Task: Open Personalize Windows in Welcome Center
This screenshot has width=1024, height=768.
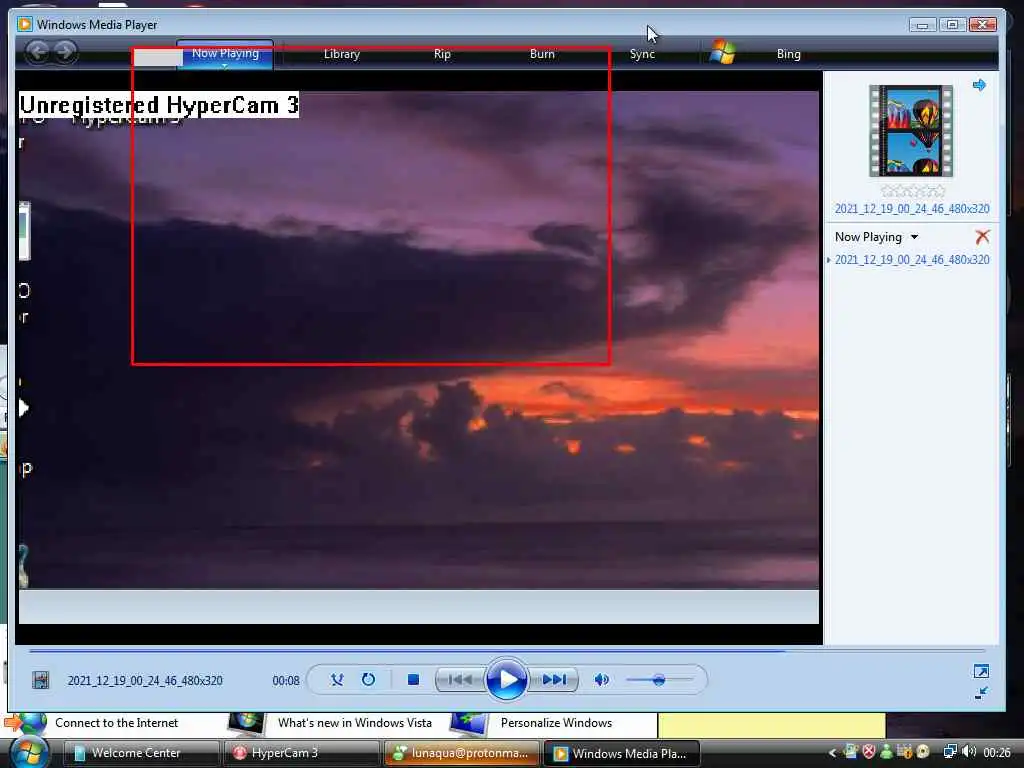Action: pyautogui.click(x=556, y=723)
